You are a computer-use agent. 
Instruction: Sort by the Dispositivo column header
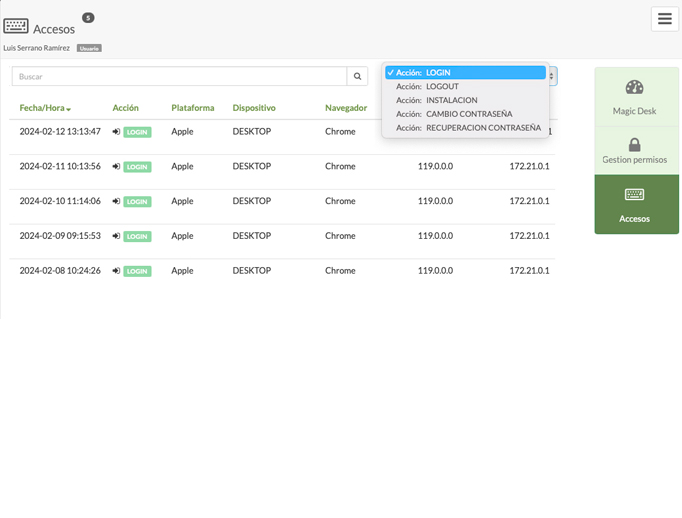254,108
